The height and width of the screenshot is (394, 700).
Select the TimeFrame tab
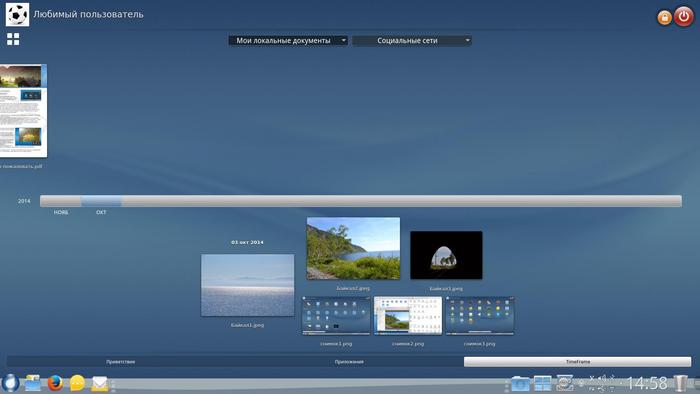point(578,362)
